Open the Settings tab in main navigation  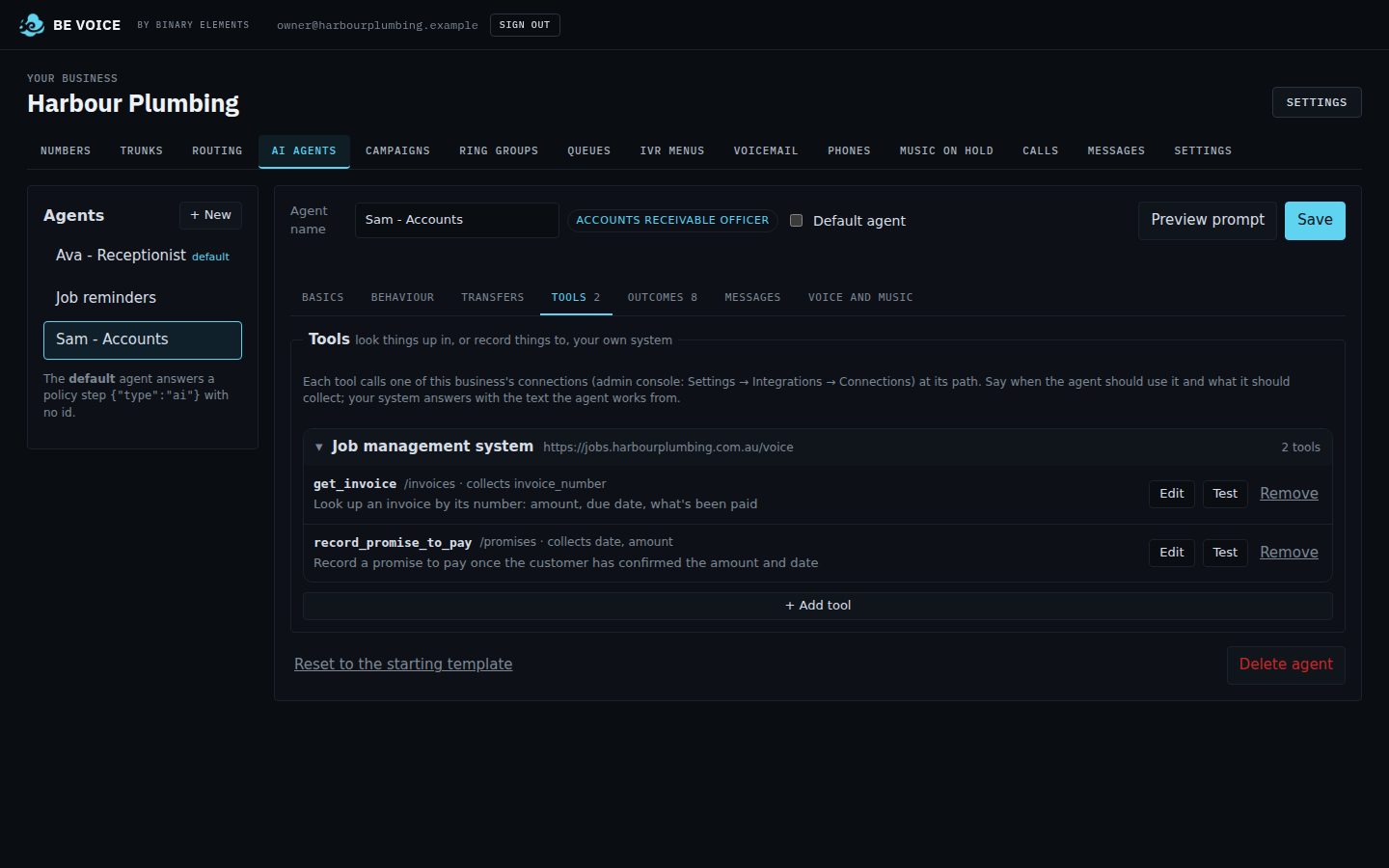[1203, 151]
